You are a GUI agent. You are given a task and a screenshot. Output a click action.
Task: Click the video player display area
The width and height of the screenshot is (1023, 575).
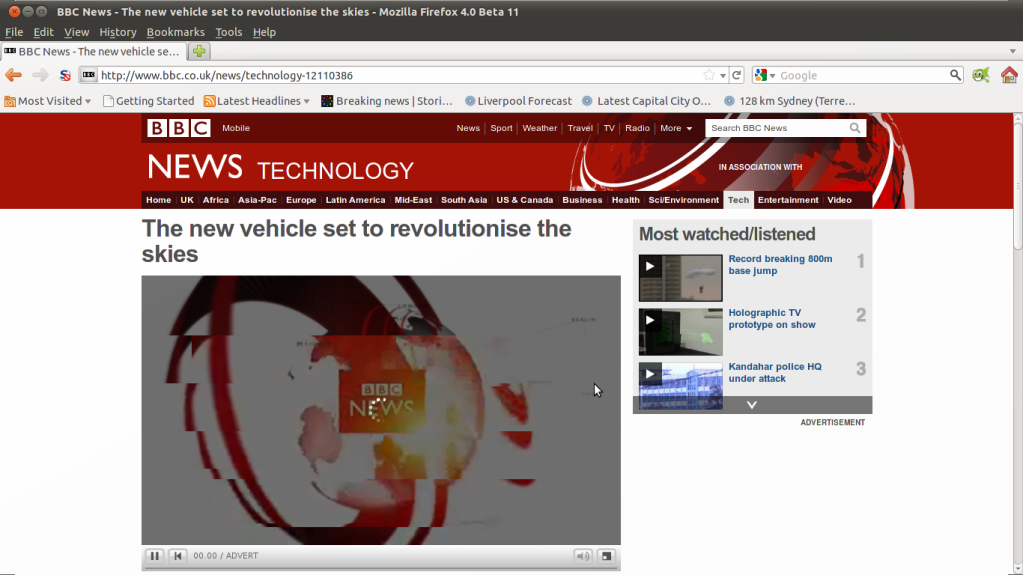click(381, 410)
